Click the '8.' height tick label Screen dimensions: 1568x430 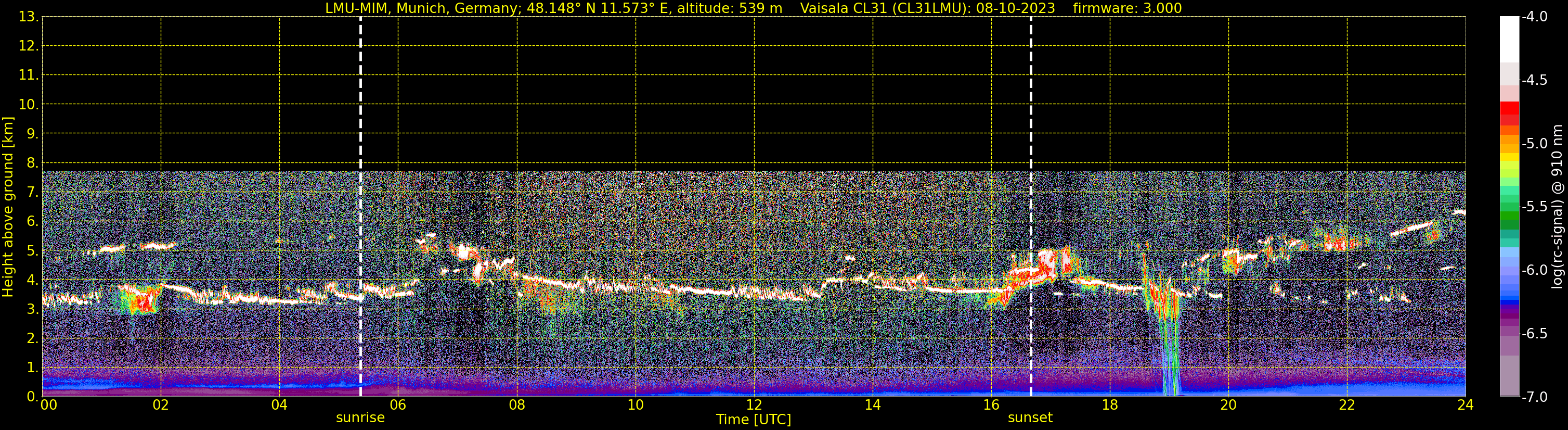tap(32, 162)
